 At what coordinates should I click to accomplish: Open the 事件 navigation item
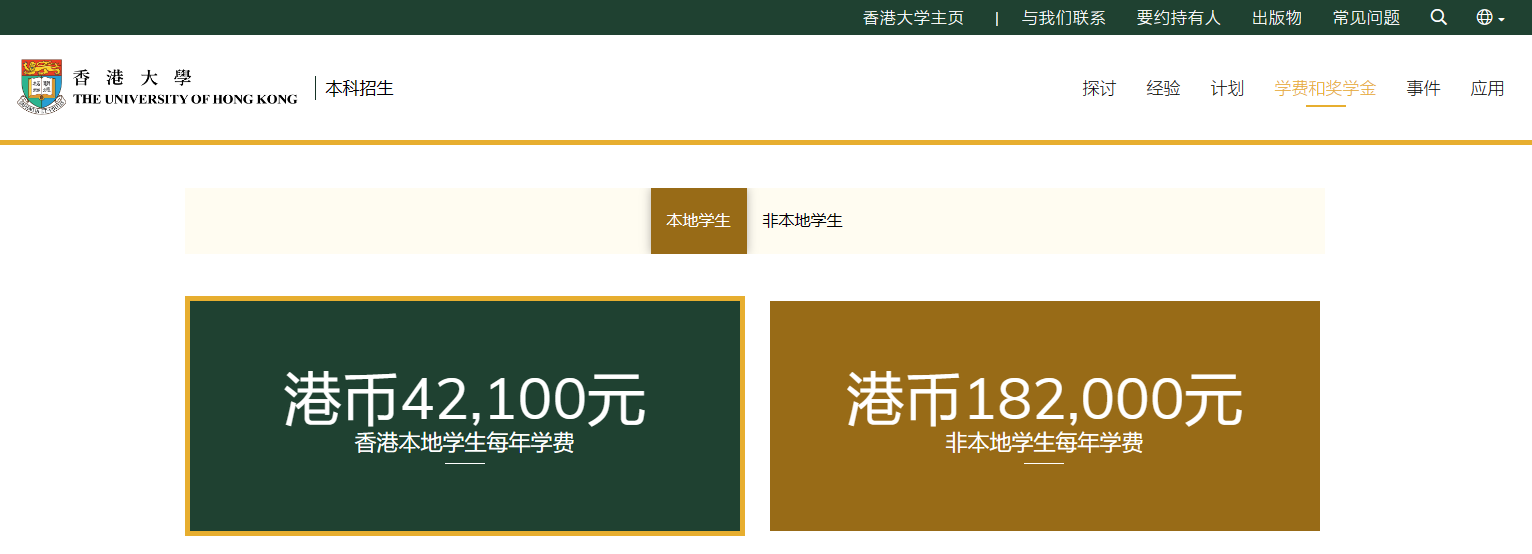pyautogui.click(x=1423, y=88)
